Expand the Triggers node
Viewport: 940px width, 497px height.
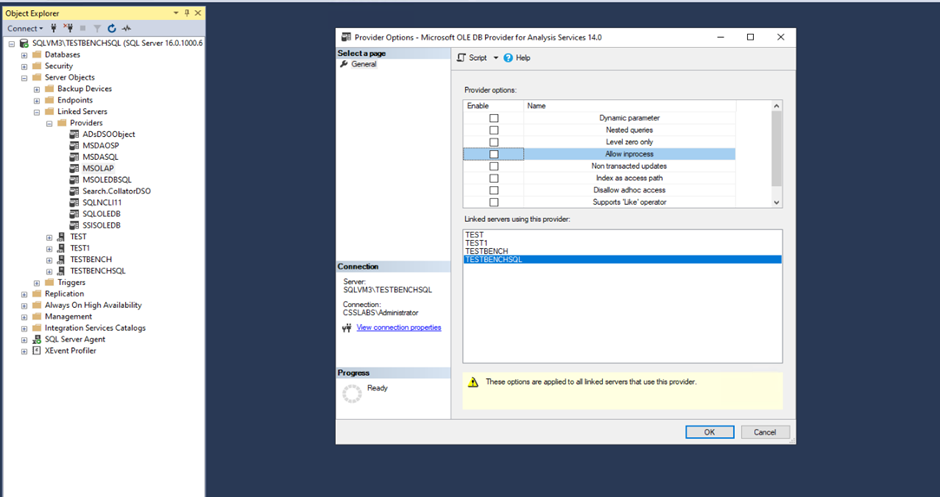pos(37,283)
